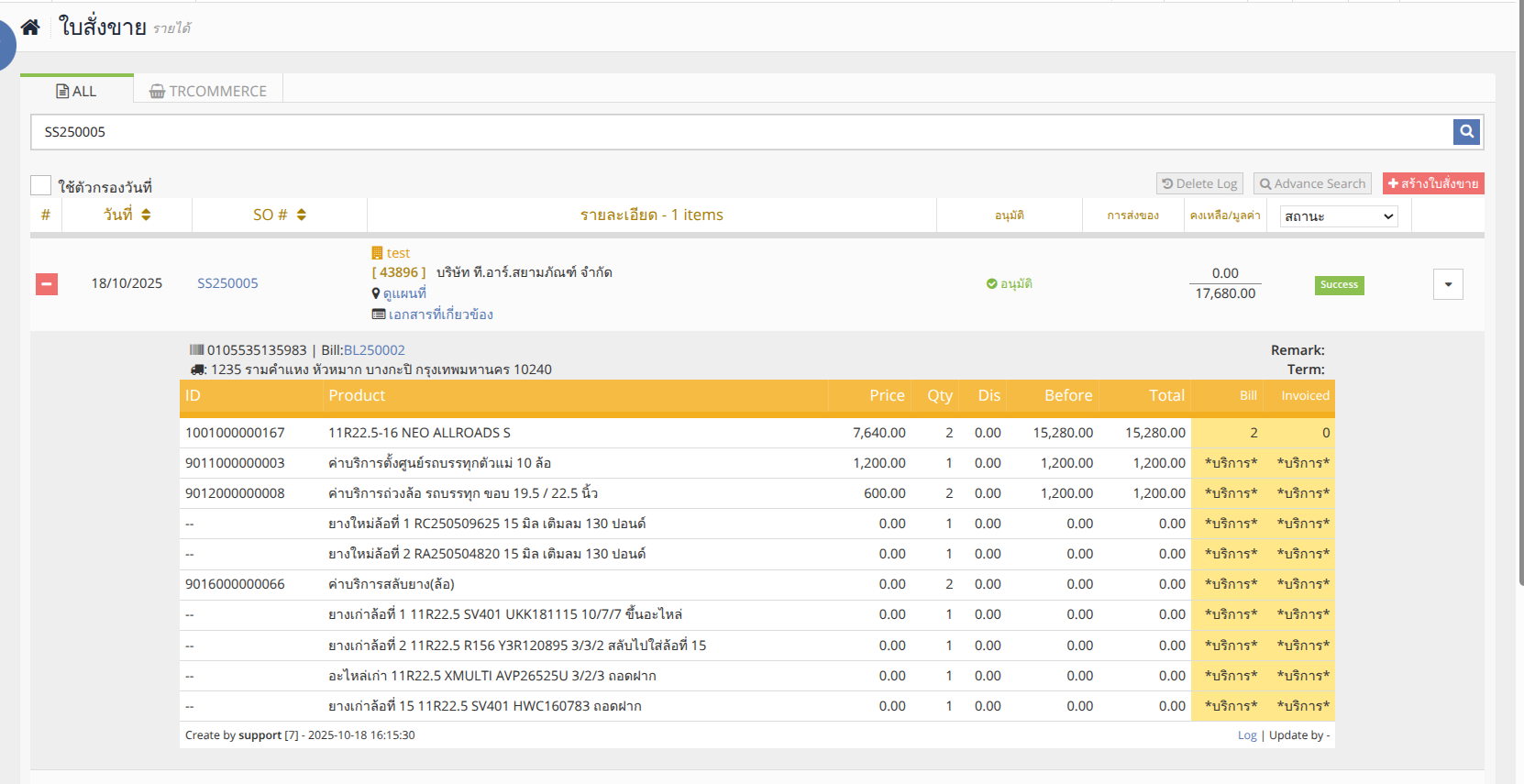Switch to the ALL tab

coord(77,91)
